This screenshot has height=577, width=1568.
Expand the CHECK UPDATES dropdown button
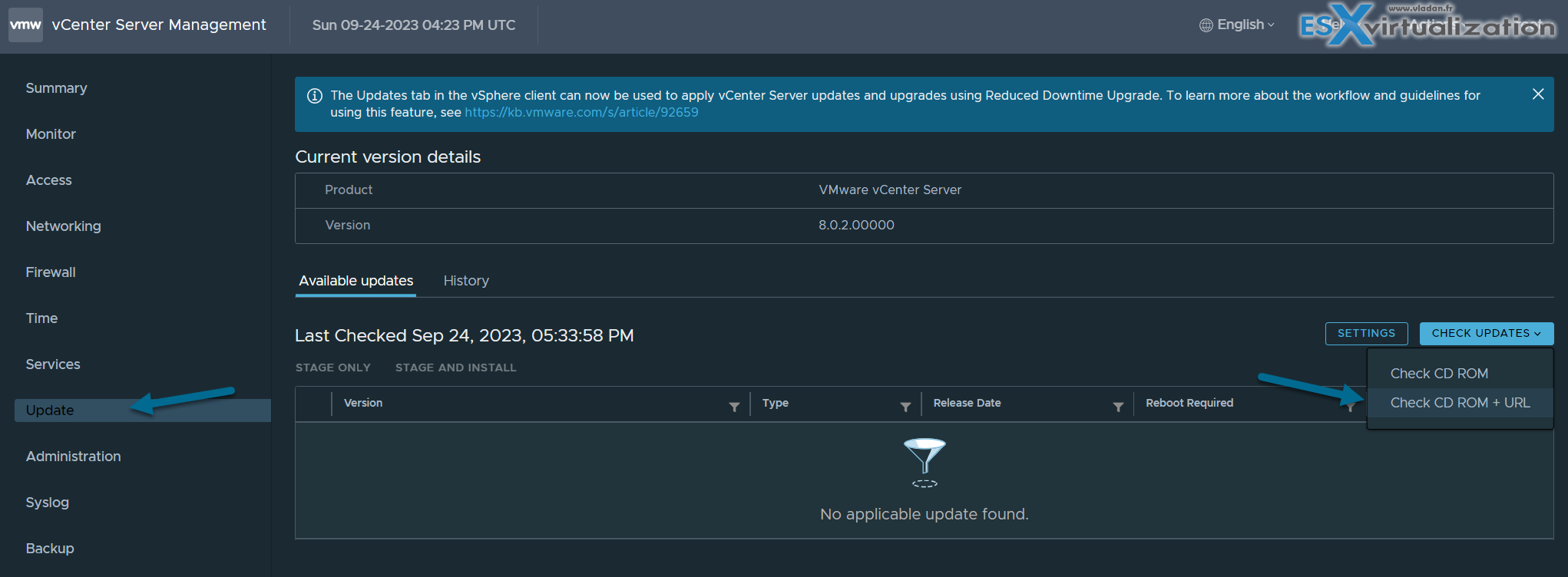pos(1486,334)
